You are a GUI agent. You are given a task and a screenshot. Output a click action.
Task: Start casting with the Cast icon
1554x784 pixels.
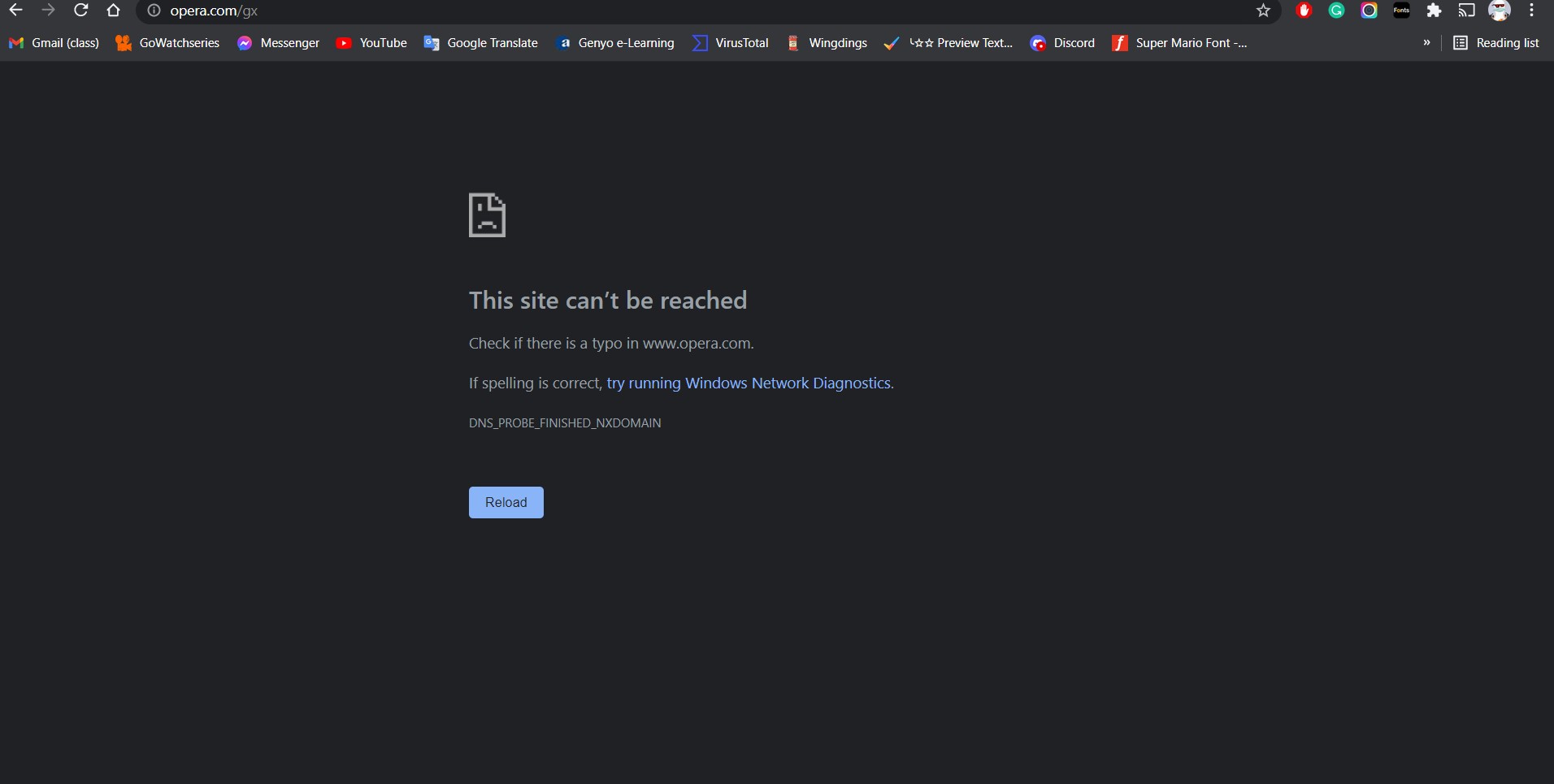pyautogui.click(x=1466, y=11)
